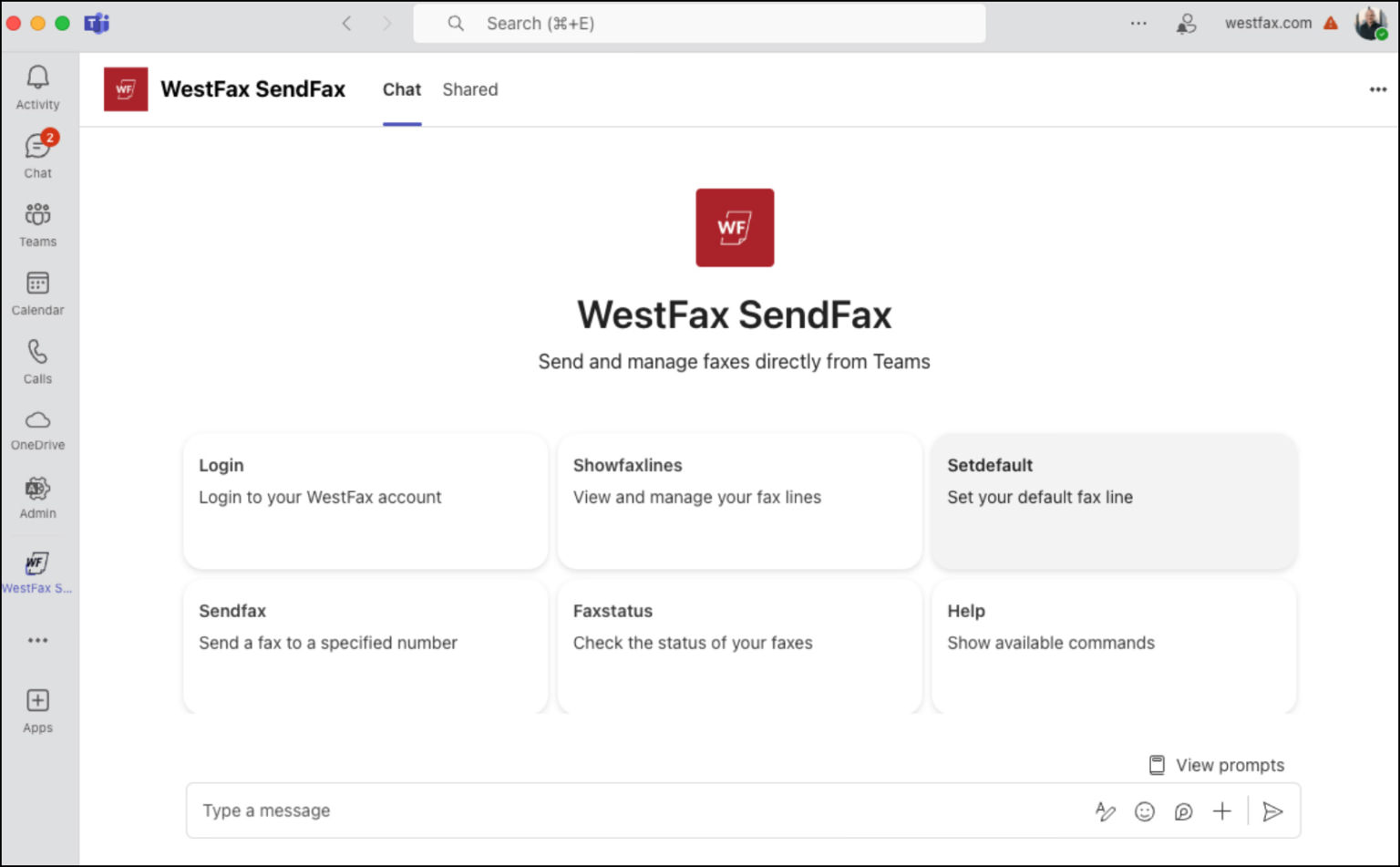Screen dimensions: 1400x867
Task: Open the top-bar ellipsis menu
Action: (1137, 23)
